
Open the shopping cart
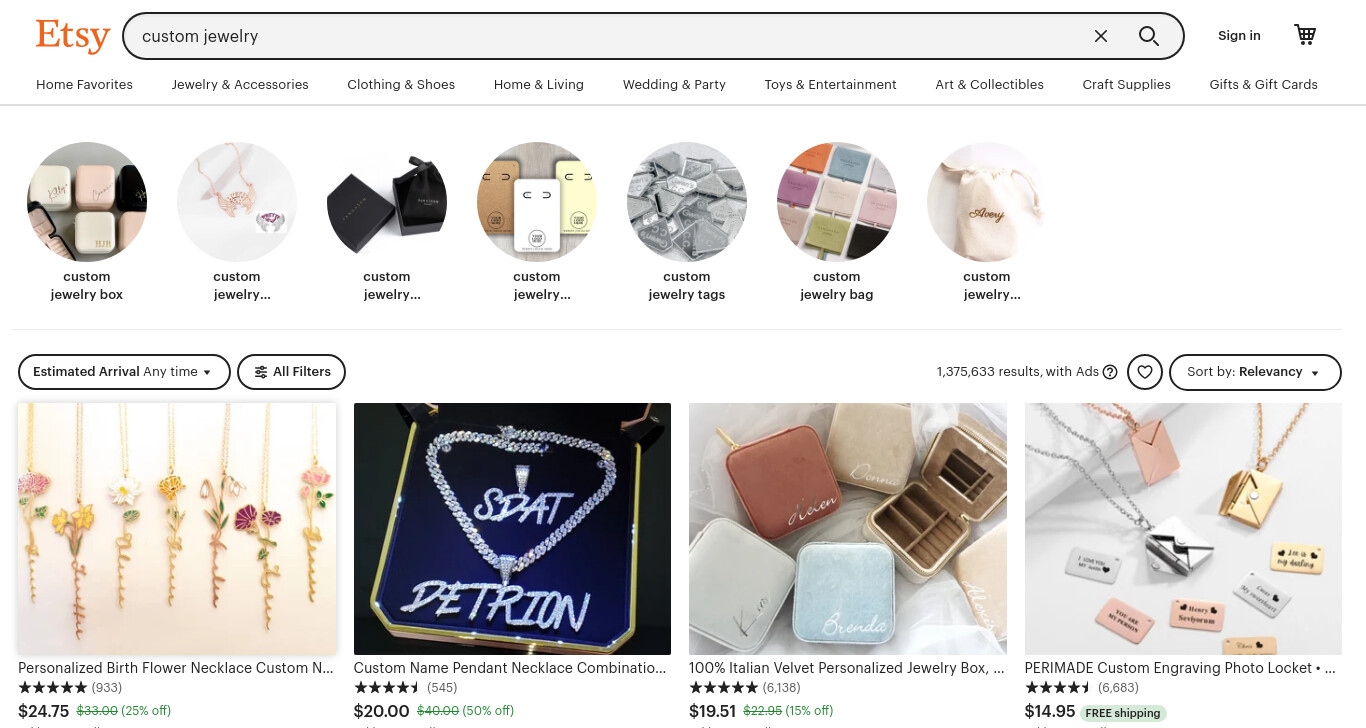tap(1305, 35)
